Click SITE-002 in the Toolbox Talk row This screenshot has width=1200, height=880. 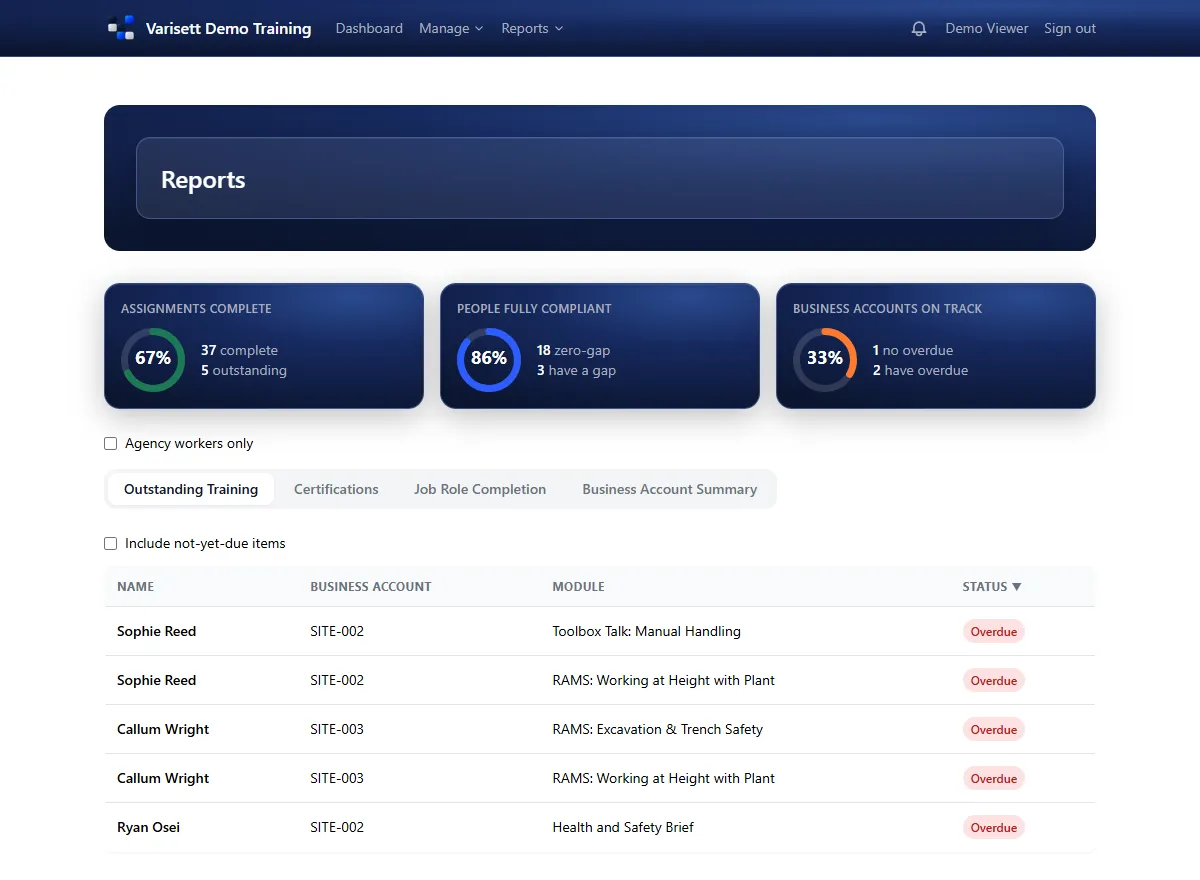click(337, 631)
